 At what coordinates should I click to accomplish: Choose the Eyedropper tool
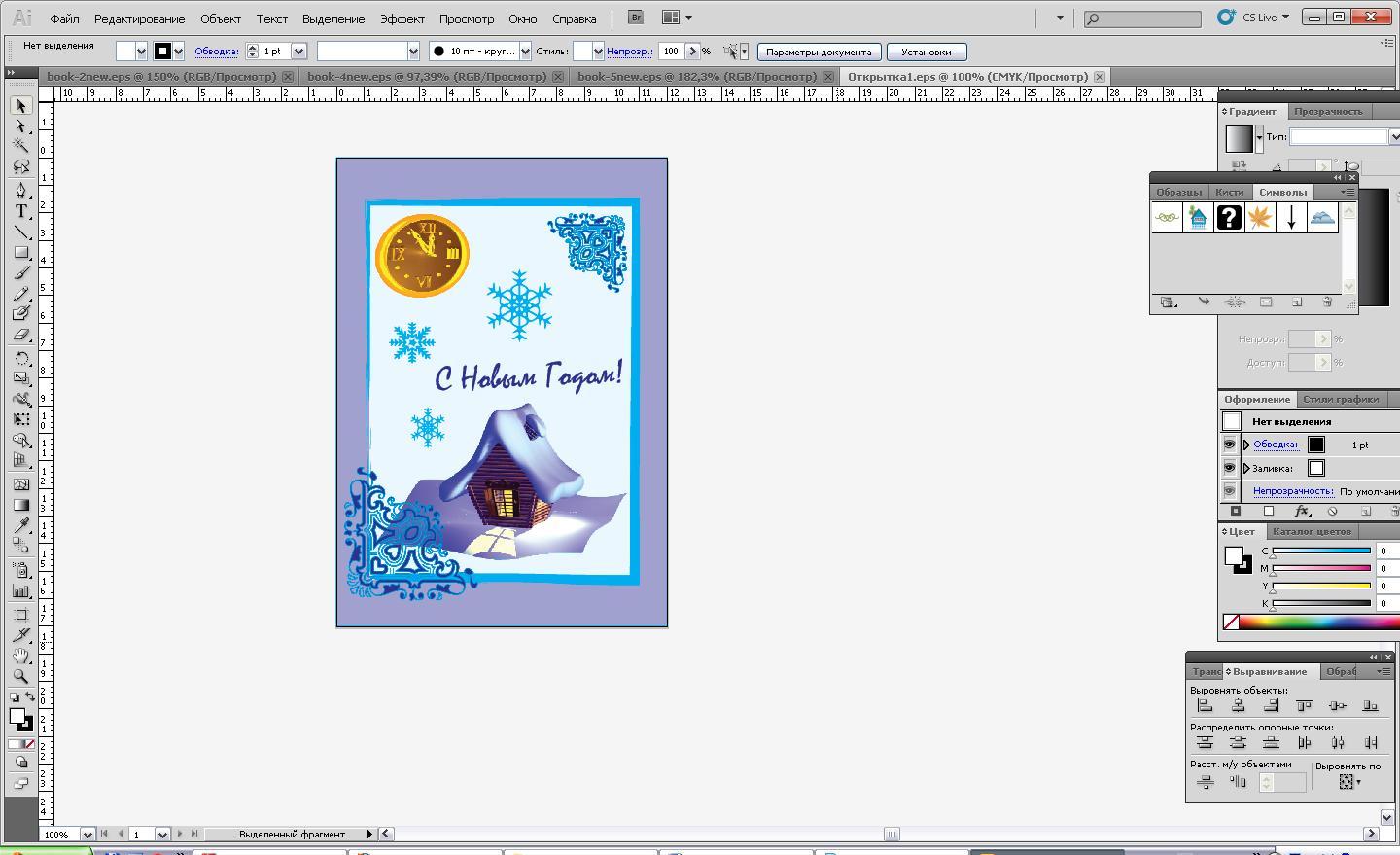[20, 525]
